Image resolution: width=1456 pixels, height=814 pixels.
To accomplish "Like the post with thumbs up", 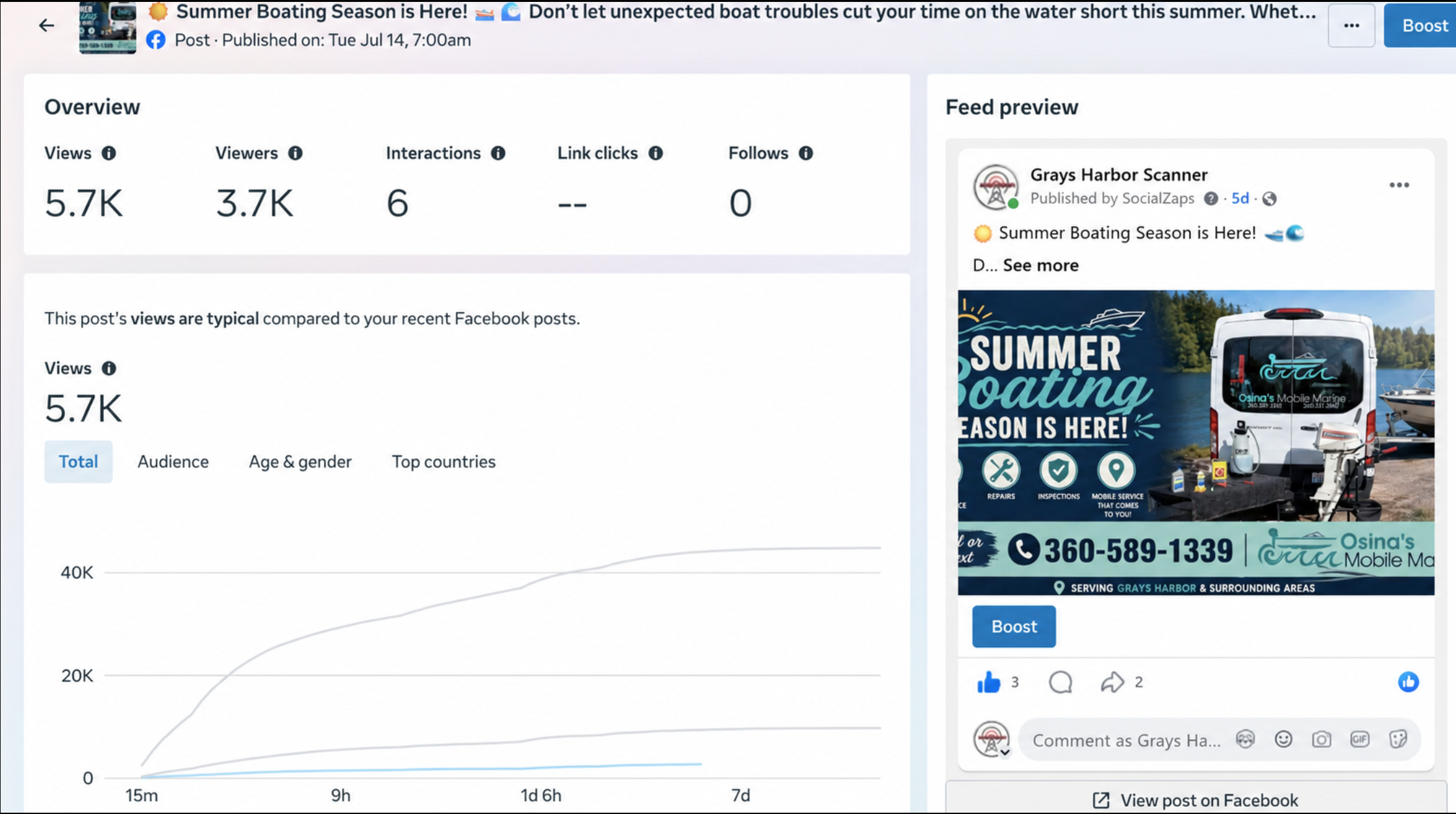I will [x=988, y=682].
